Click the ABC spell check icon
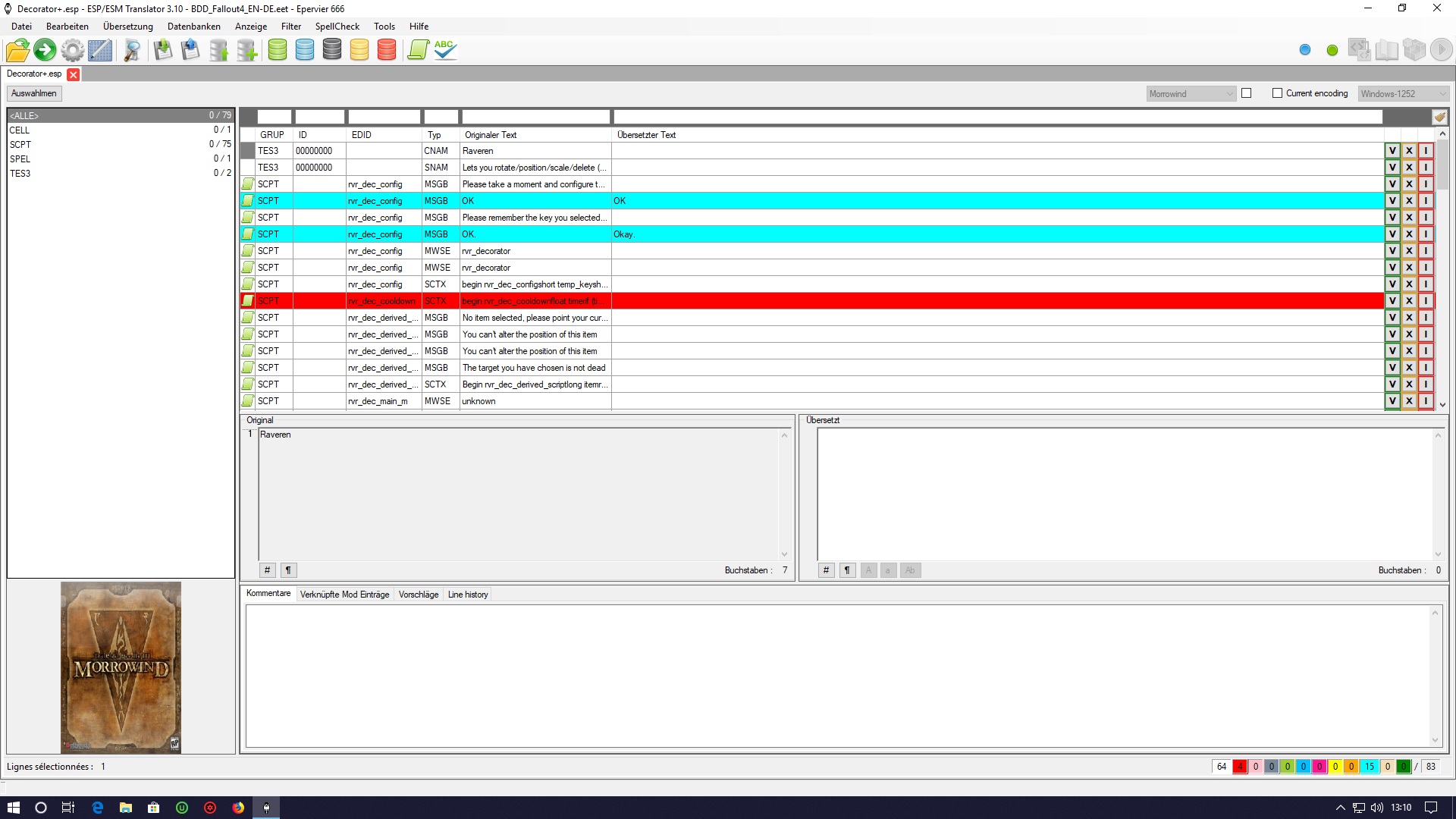1456x819 pixels. click(x=445, y=50)
